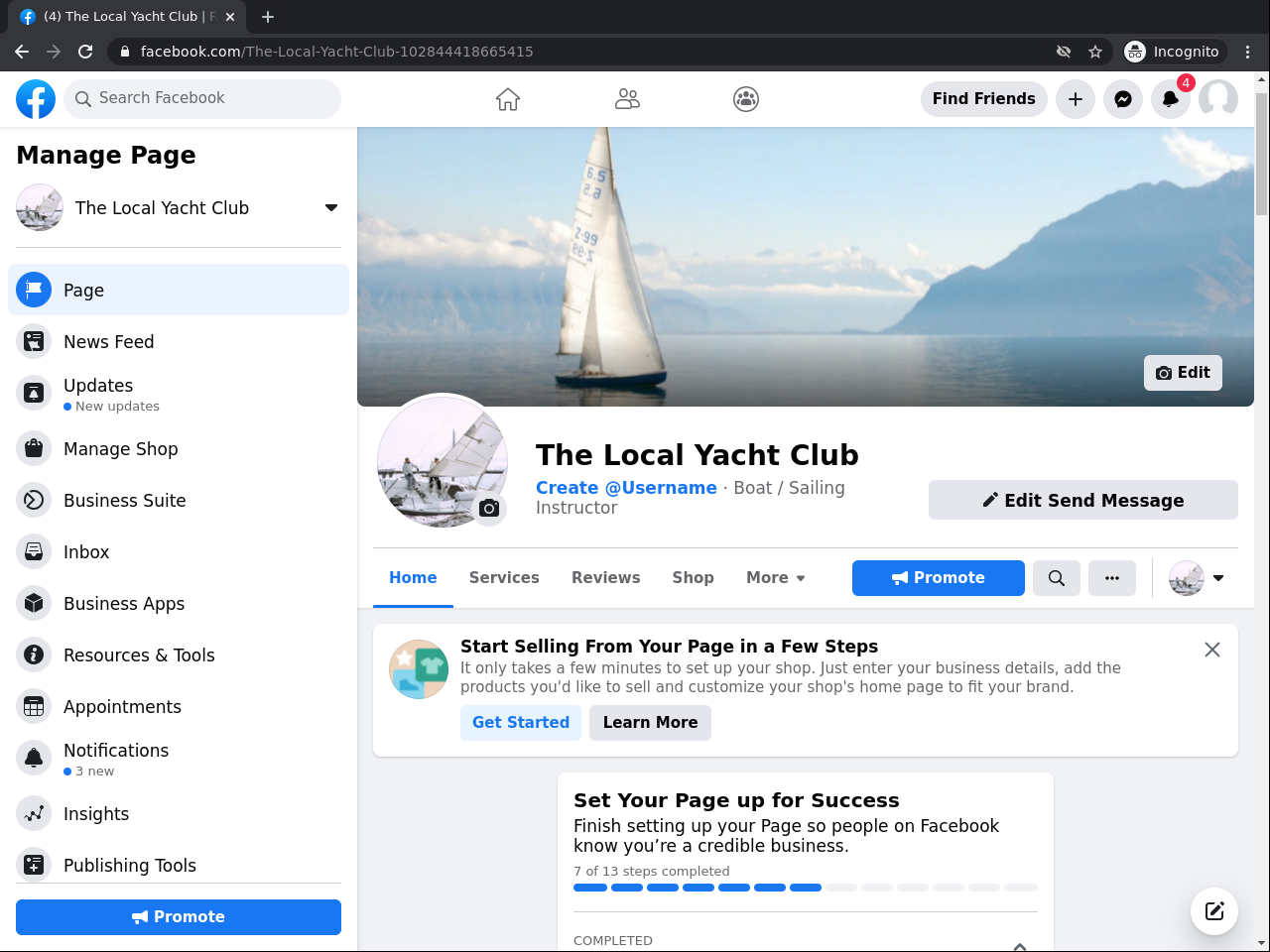Open the three-dot more actions button
The image size is (1270, 952).
click(1112, 578)
